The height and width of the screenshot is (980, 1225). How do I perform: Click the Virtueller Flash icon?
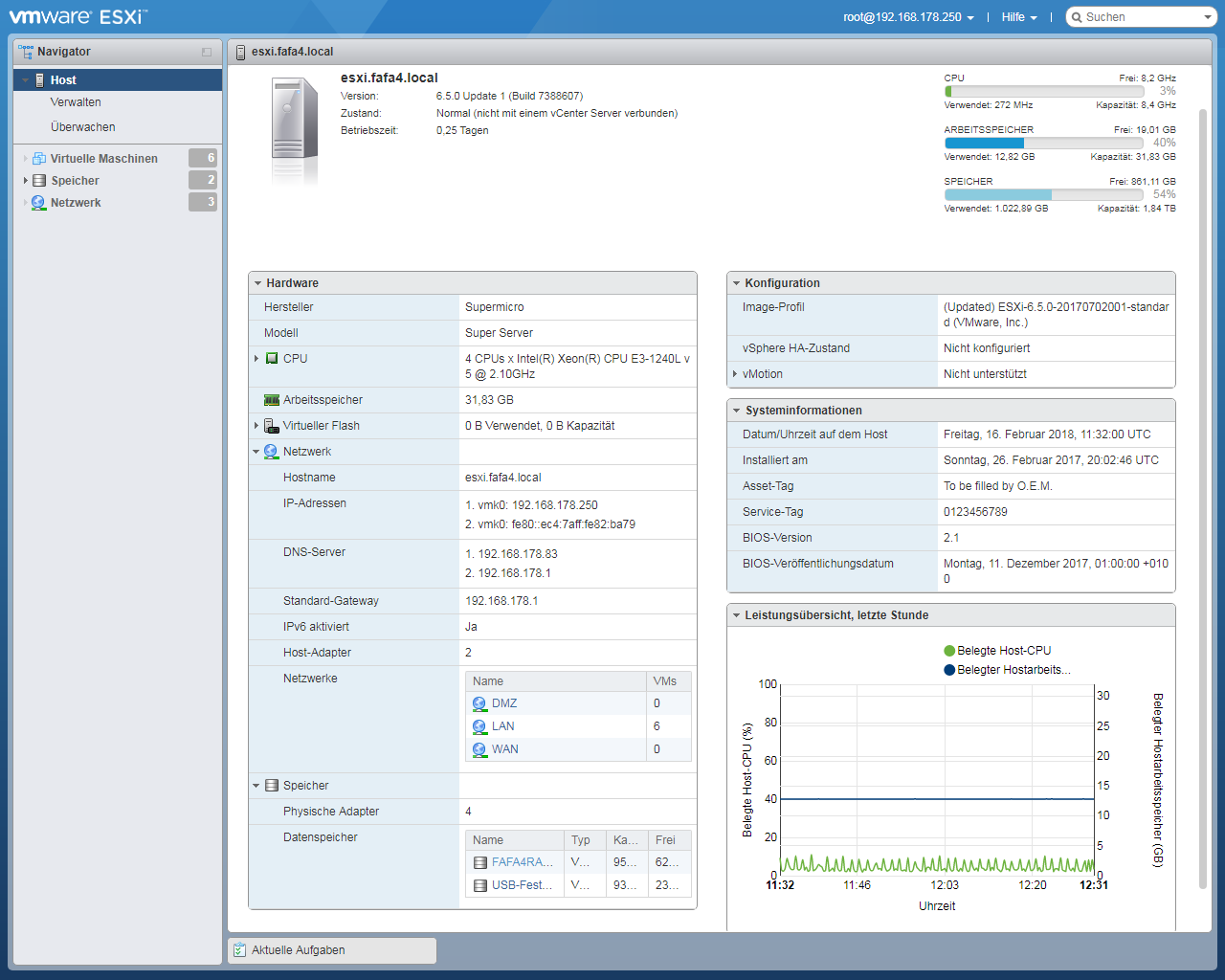click(272, 426)
